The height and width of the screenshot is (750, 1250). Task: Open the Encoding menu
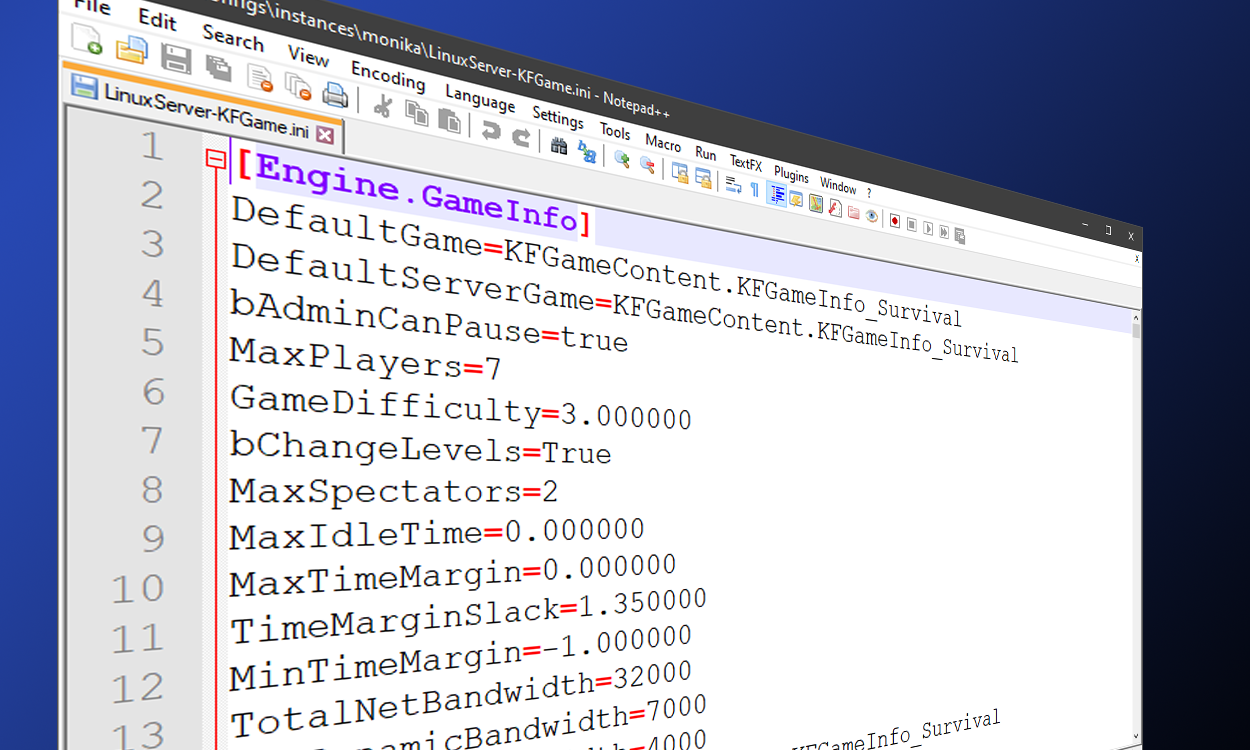coord(388,77)
